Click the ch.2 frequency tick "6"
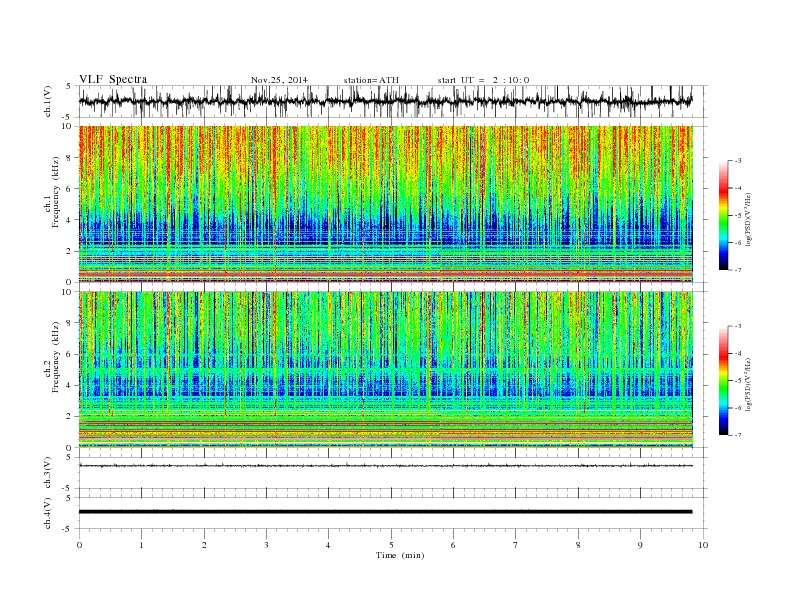792x612 pixels. 70,354
